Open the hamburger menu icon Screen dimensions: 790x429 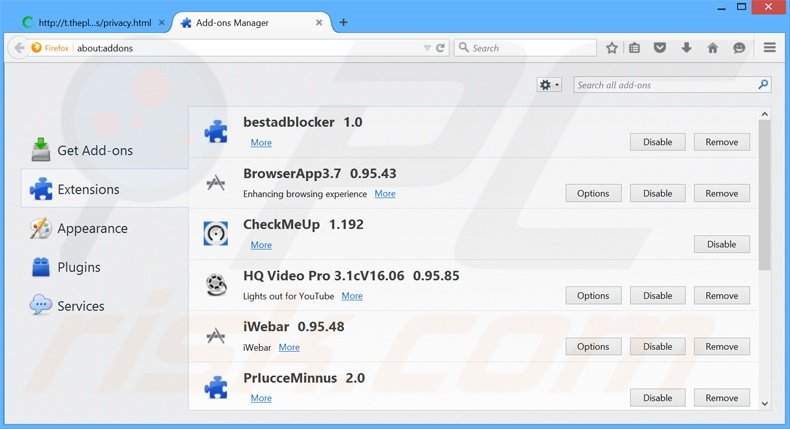pyautogui.click(x=769, y=48)
